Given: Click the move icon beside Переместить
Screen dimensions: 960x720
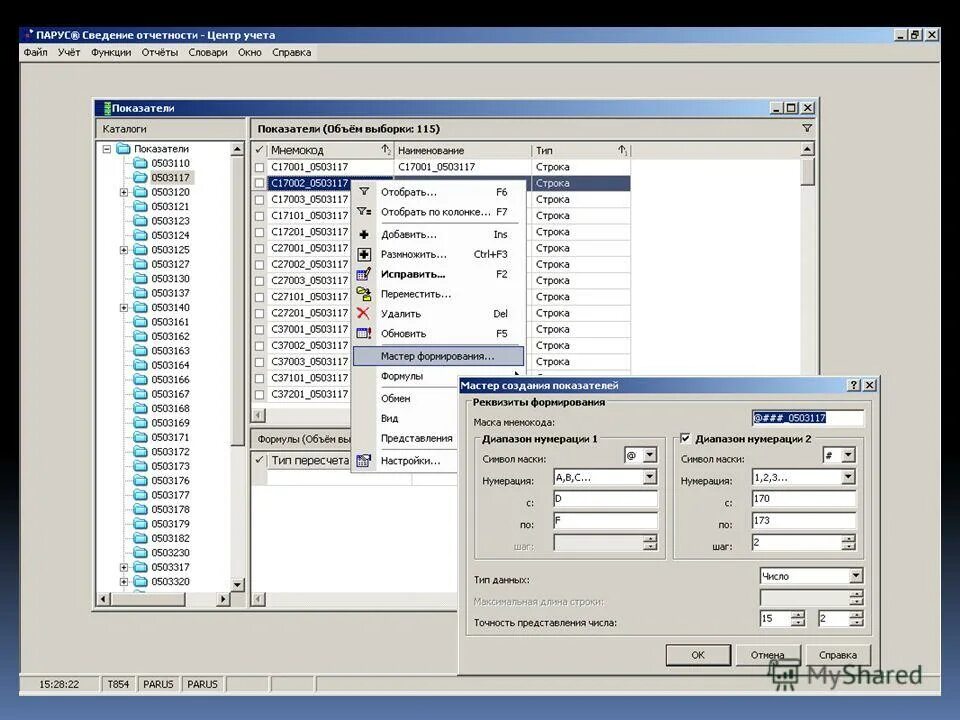Looking at the screenshot, I should coord(364,294).
